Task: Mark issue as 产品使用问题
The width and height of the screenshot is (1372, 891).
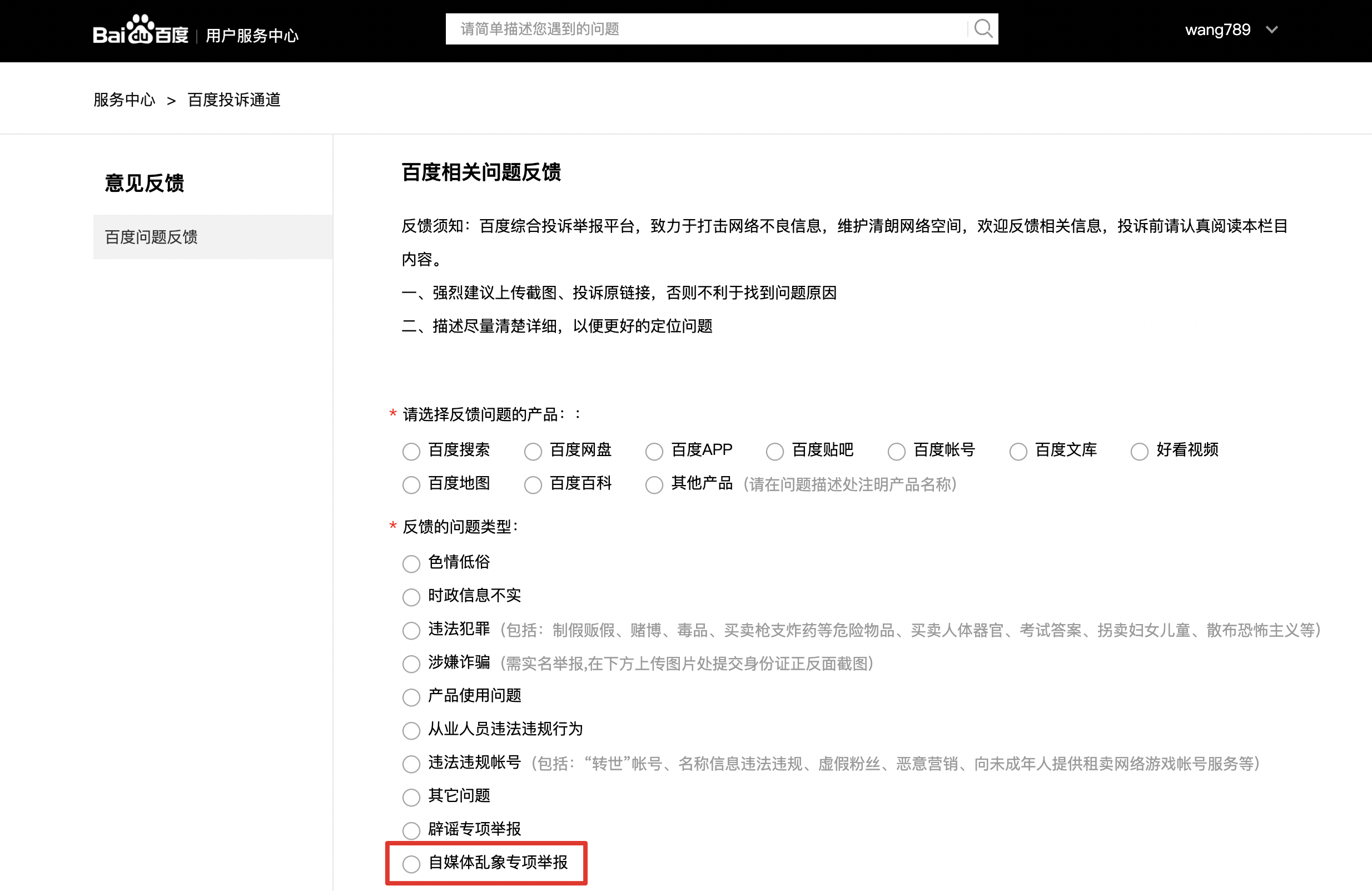Action: tap(411, 697)
